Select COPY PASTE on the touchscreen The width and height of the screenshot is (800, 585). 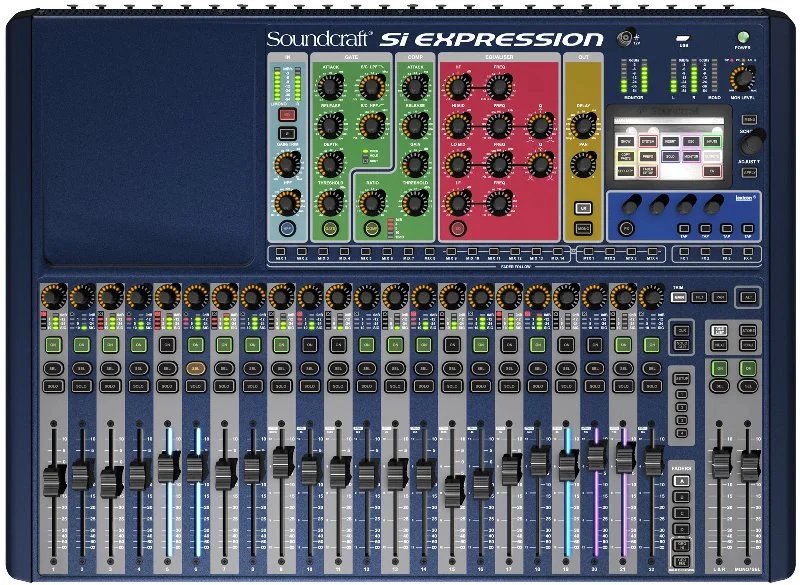point(624,156)
